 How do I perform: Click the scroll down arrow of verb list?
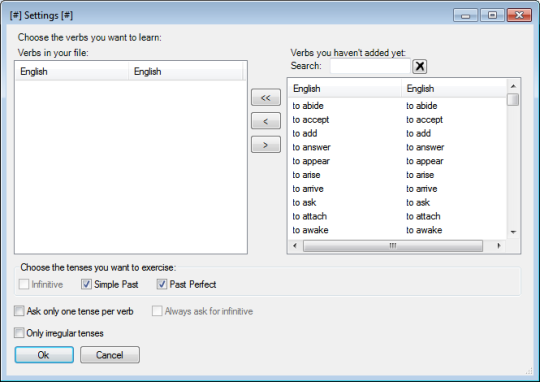click(513, 232)
